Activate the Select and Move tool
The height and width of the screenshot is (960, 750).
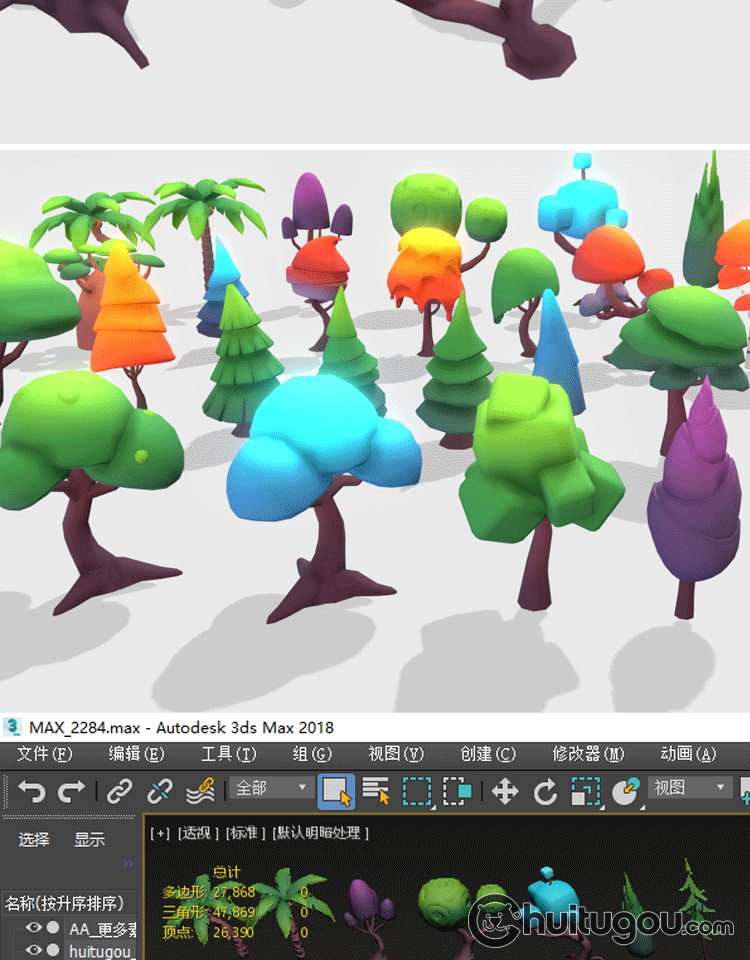[x=505, y=792]
